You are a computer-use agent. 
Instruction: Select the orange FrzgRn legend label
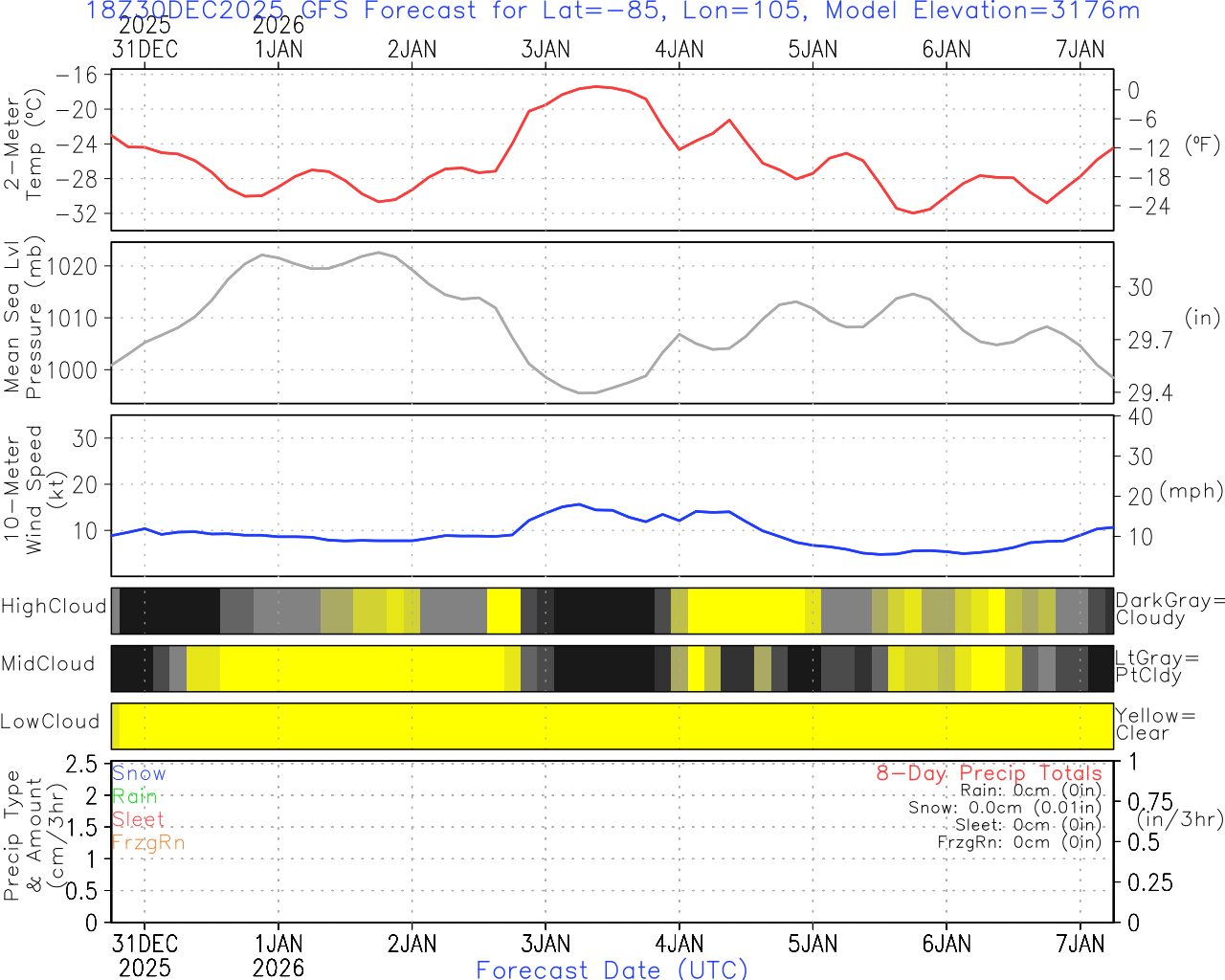(x=147, y=842)
